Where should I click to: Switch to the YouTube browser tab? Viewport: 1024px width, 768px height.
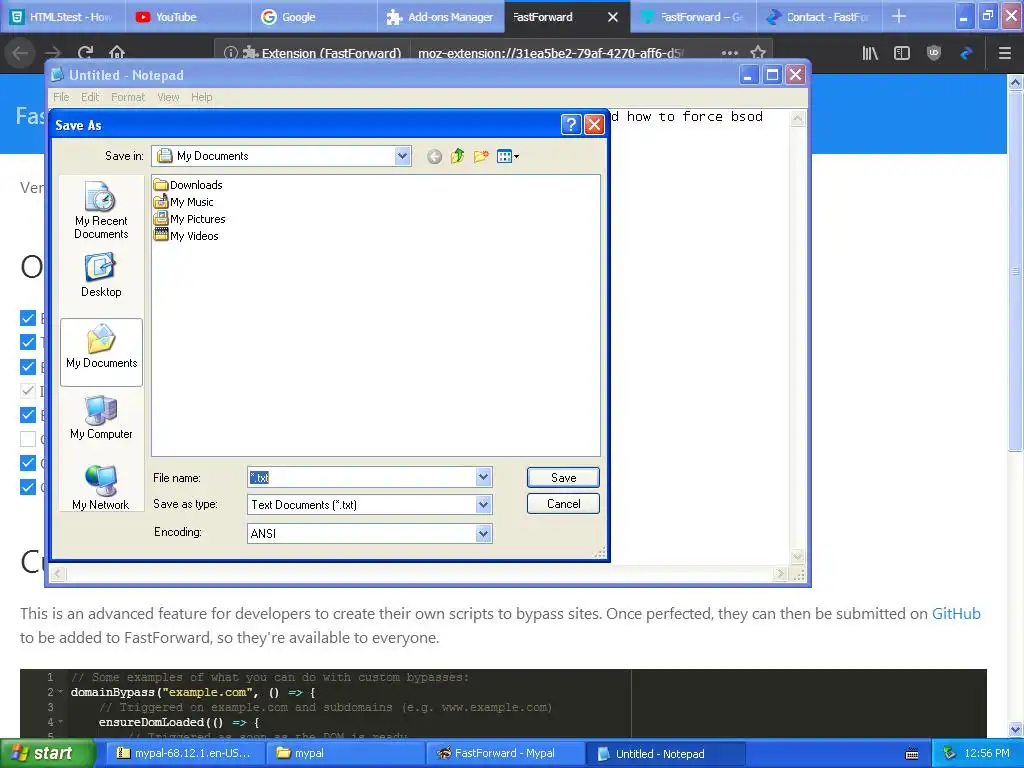pos(189,17)
